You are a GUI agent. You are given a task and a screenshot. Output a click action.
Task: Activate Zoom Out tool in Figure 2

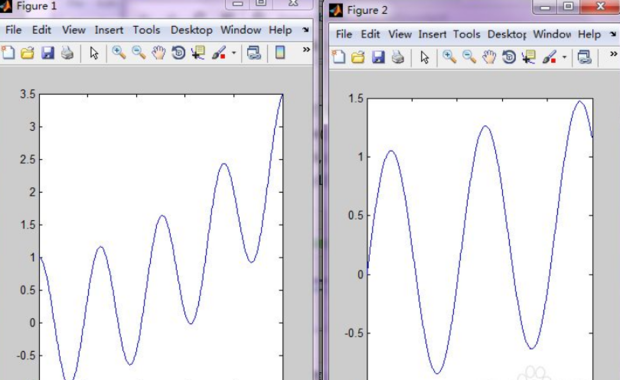pos(469,57)
